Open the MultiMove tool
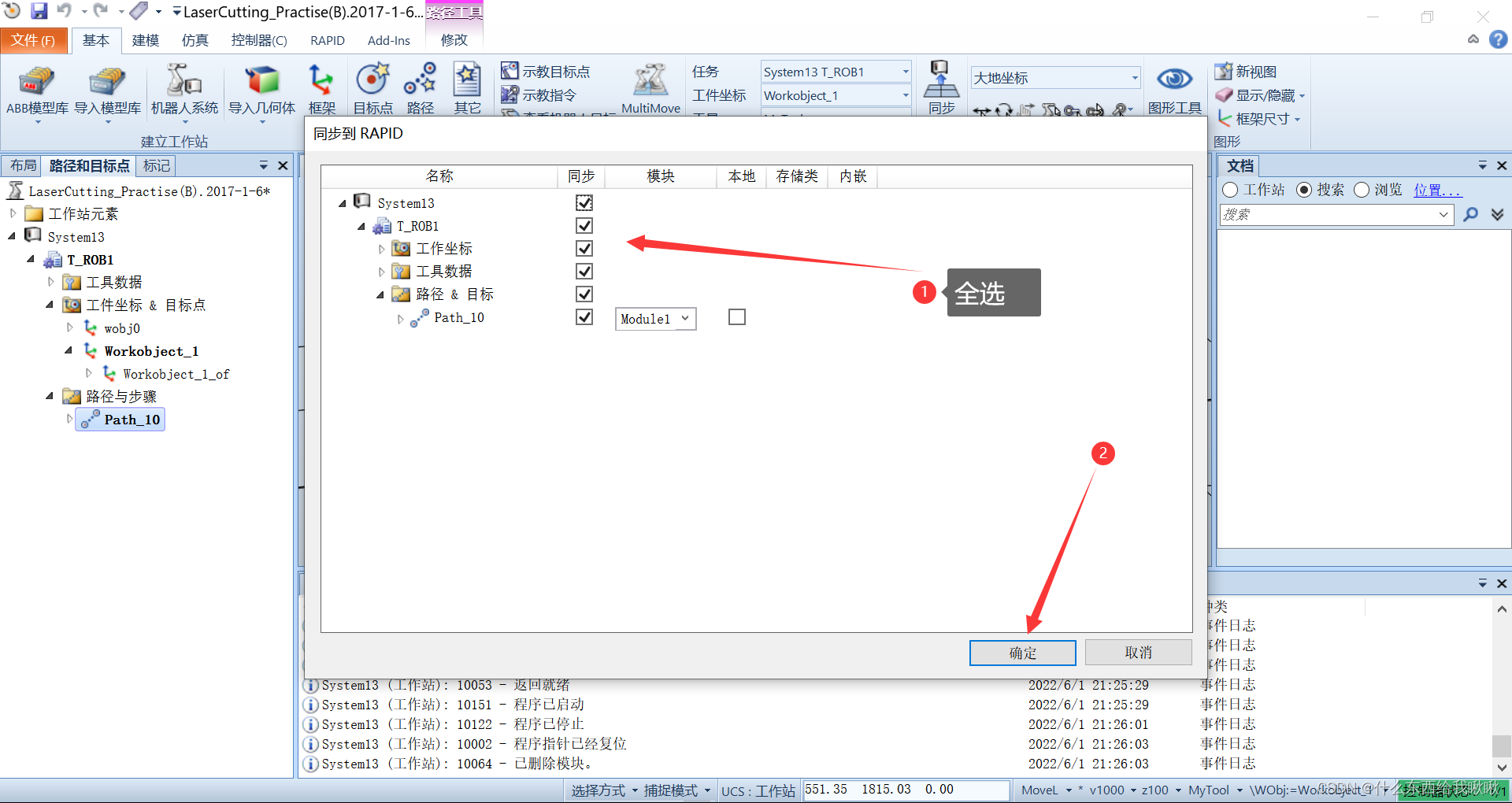Screen dimensions: 1512x803 tap(650, 91)
